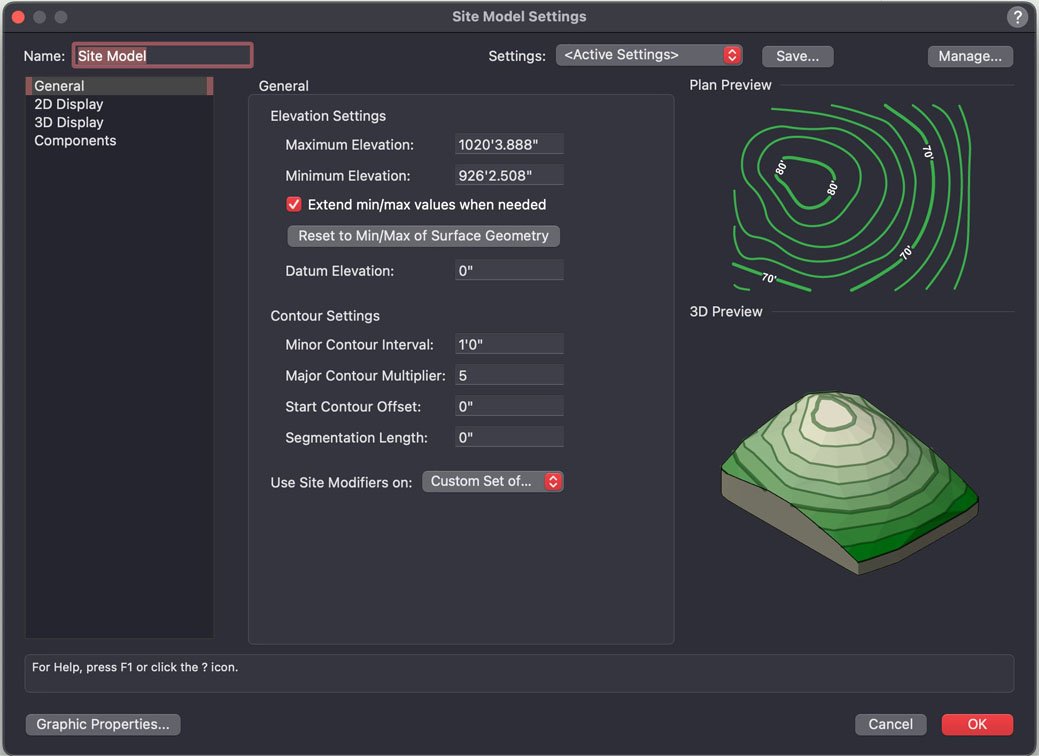Viewport: 1039px width, 756px height.
Task: Open the Active Settings dropdown
Action: (649, 56)
